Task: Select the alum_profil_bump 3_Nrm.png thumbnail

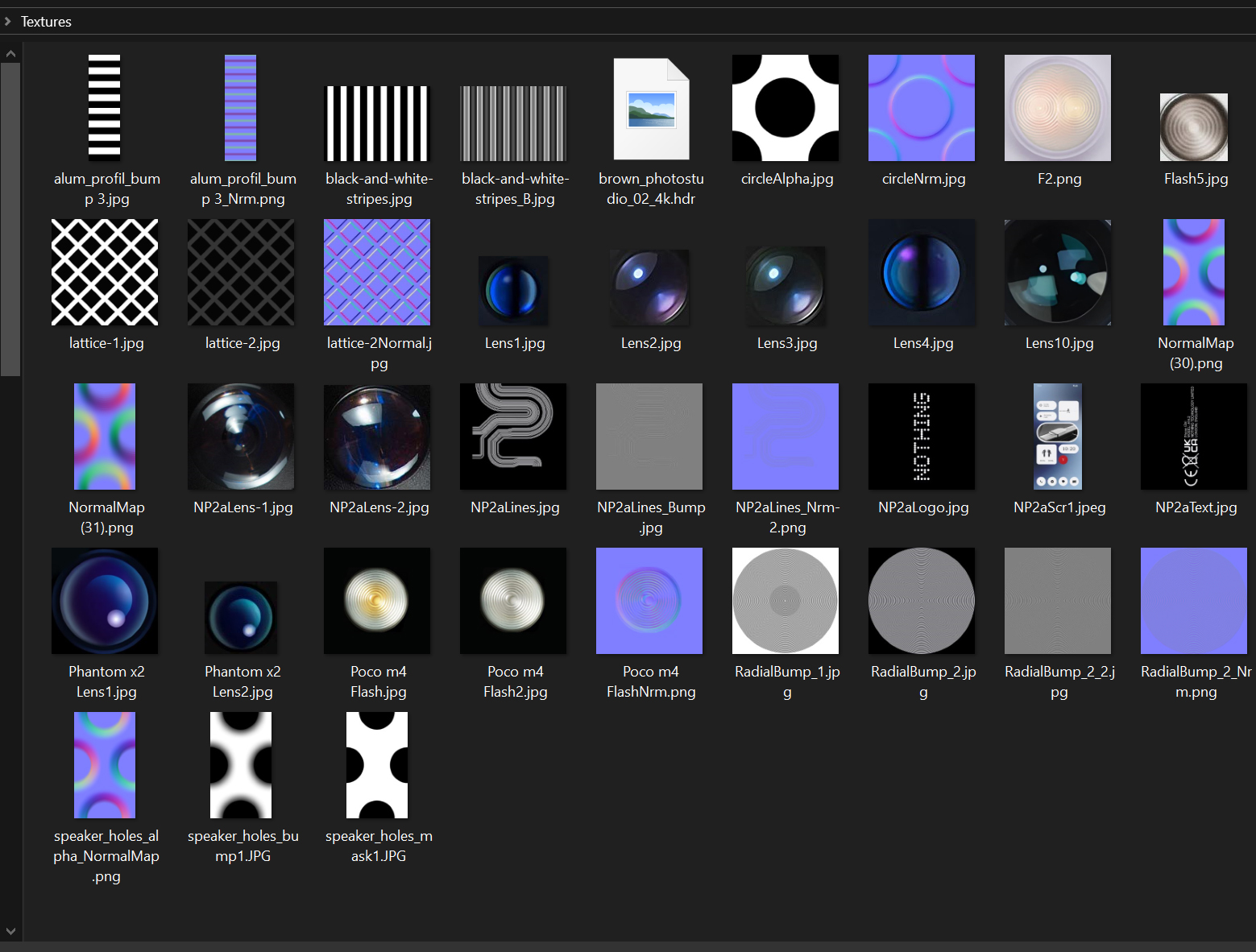Action: click(241, 108)
